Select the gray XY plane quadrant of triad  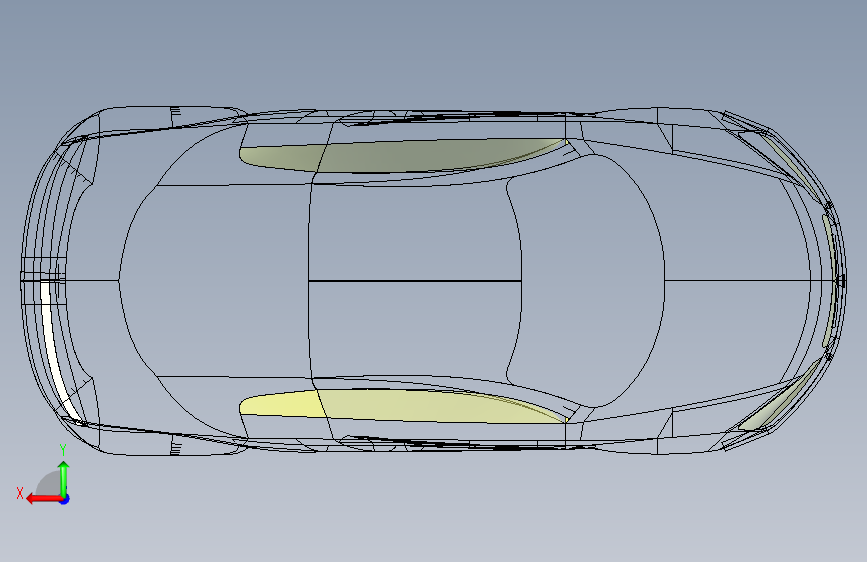49,483
